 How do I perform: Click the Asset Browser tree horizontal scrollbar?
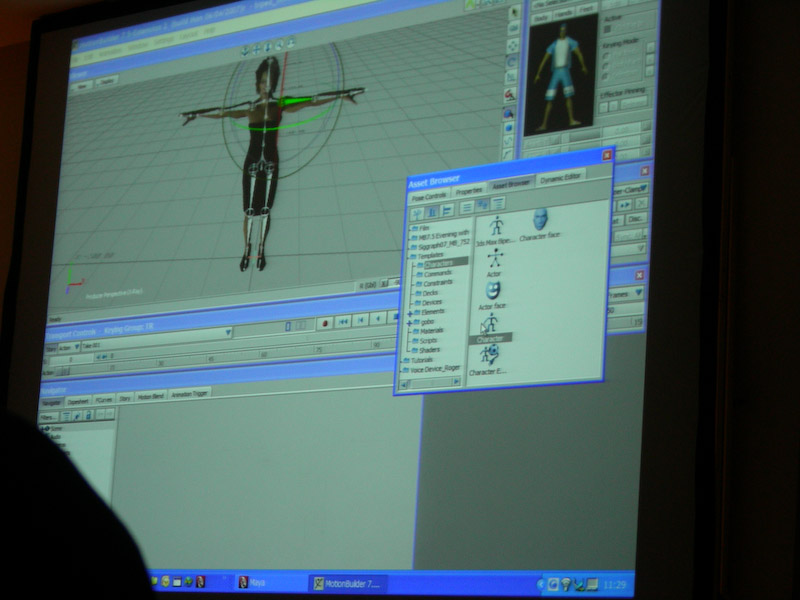coord(432,383)
